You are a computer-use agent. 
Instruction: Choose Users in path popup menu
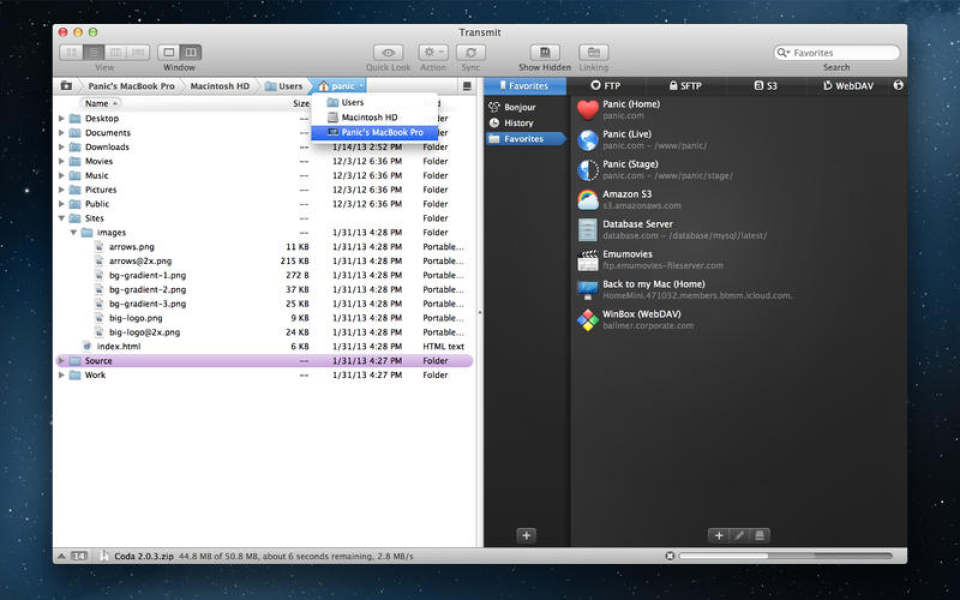(x=375, y=102)
